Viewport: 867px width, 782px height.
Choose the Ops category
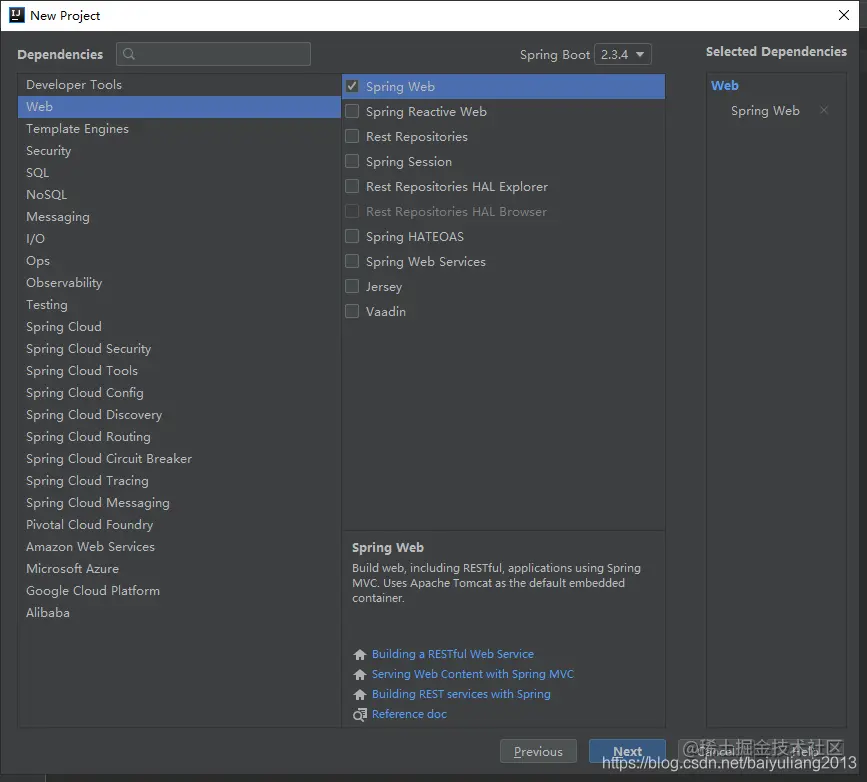pos(179,260)
